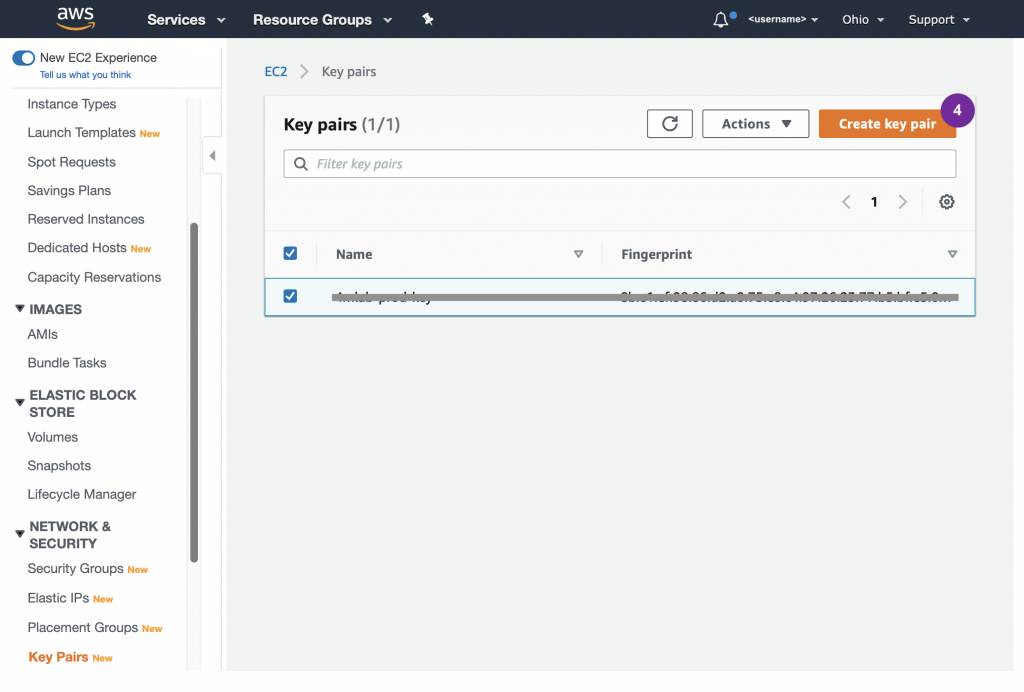
Task: Uncheck the listed key pair row checkbox
Action: click(x=290, y=296)
